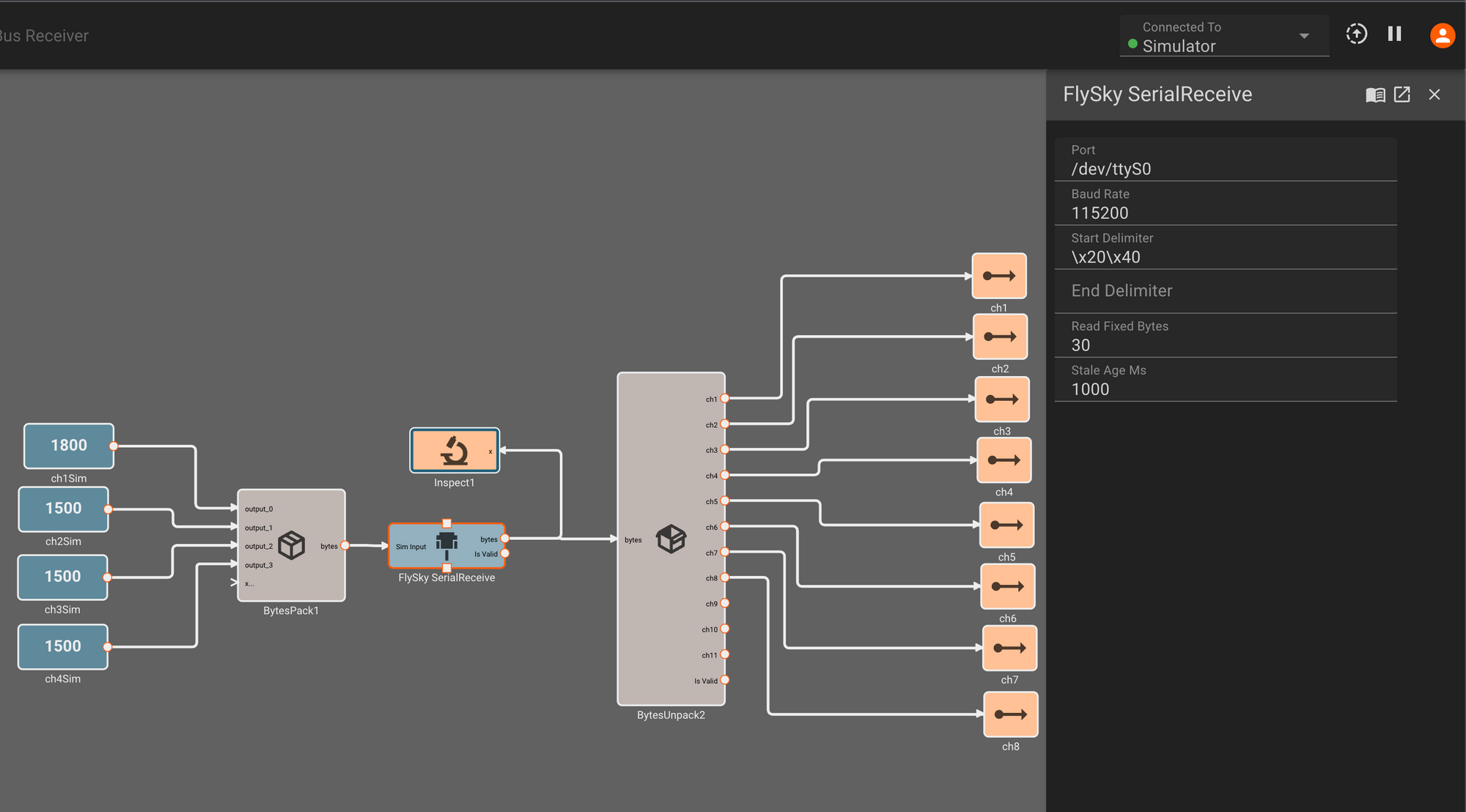Close the FlySky SerialReceive panel
Viewport: 1466px width, 812px height.
click(1434, 95)
